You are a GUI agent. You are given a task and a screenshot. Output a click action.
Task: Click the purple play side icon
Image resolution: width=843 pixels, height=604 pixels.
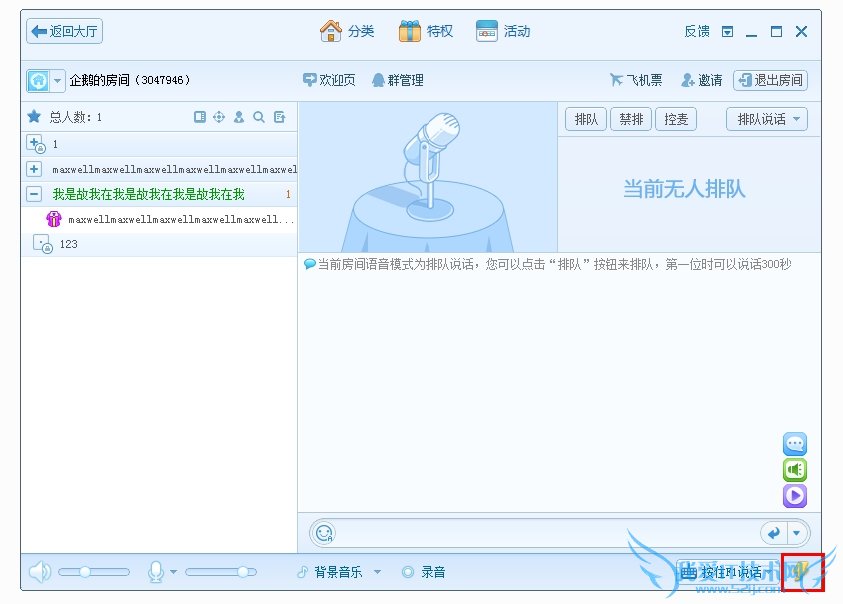click(x=795, y=495)
